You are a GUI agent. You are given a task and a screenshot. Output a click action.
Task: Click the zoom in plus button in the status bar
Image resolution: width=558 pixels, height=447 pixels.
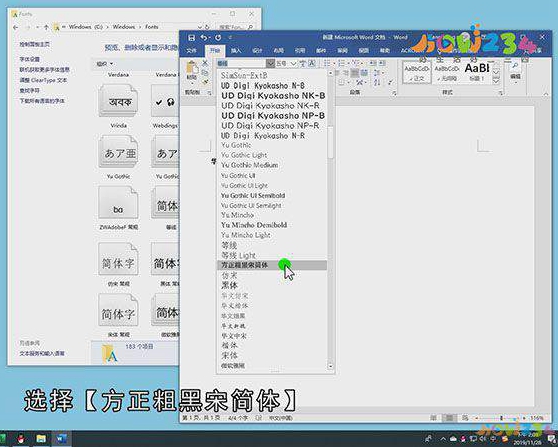524,418
